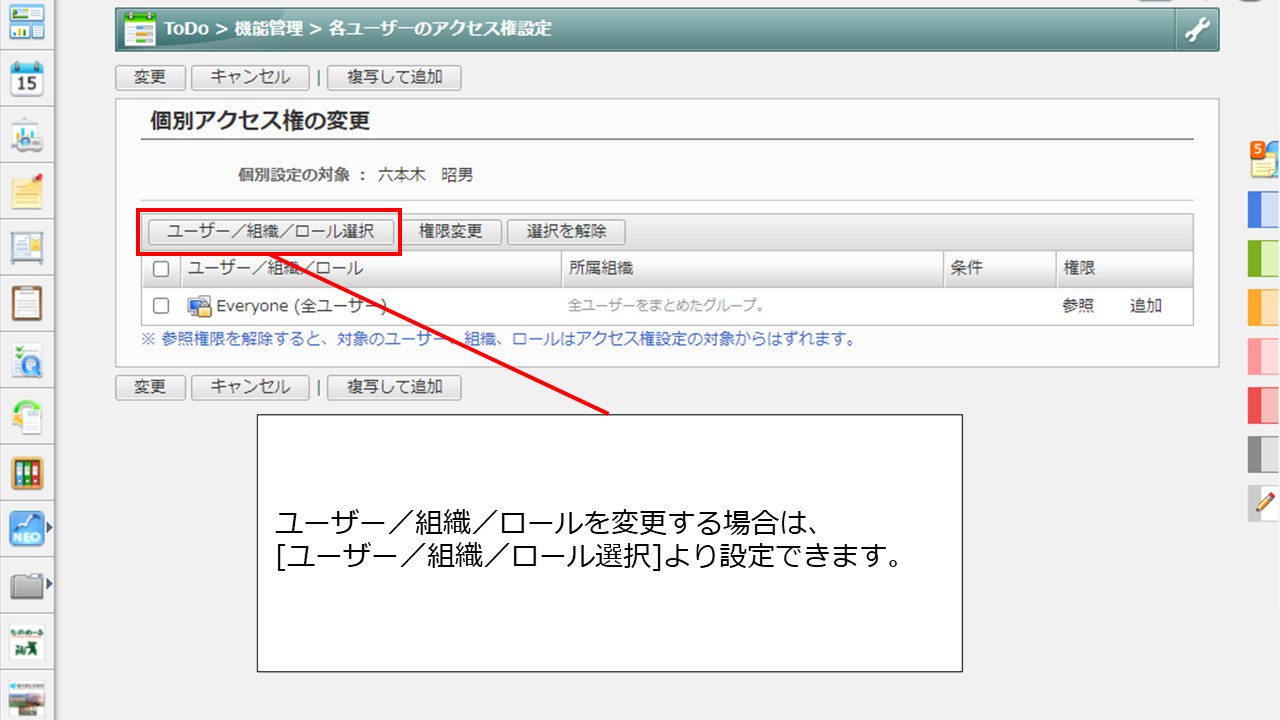Viewport: 1280px width, 720px height.
Task: Click the ToDo breadcrumb link
Action: 186,29
